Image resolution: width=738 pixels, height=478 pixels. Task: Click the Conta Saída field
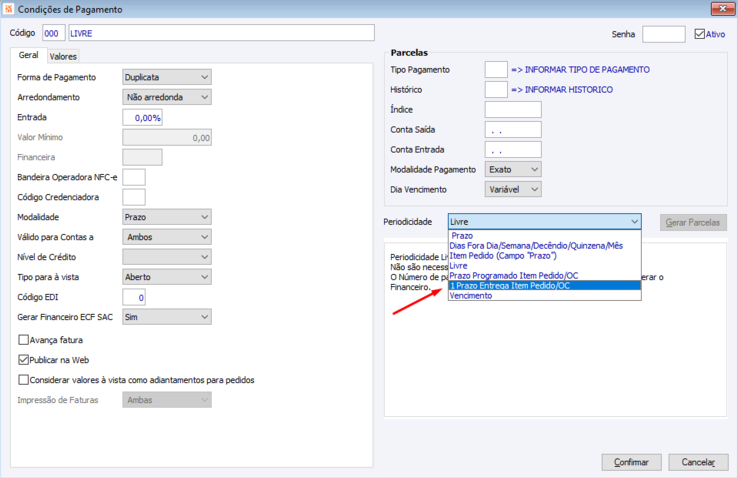pyautogui.click(x=513, y=129)
